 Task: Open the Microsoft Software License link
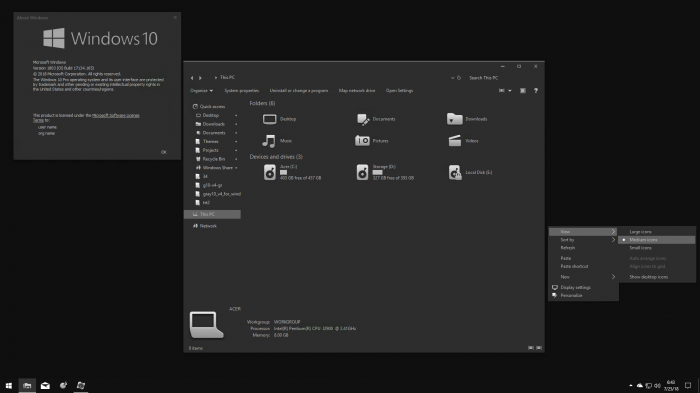click(116, 115)
